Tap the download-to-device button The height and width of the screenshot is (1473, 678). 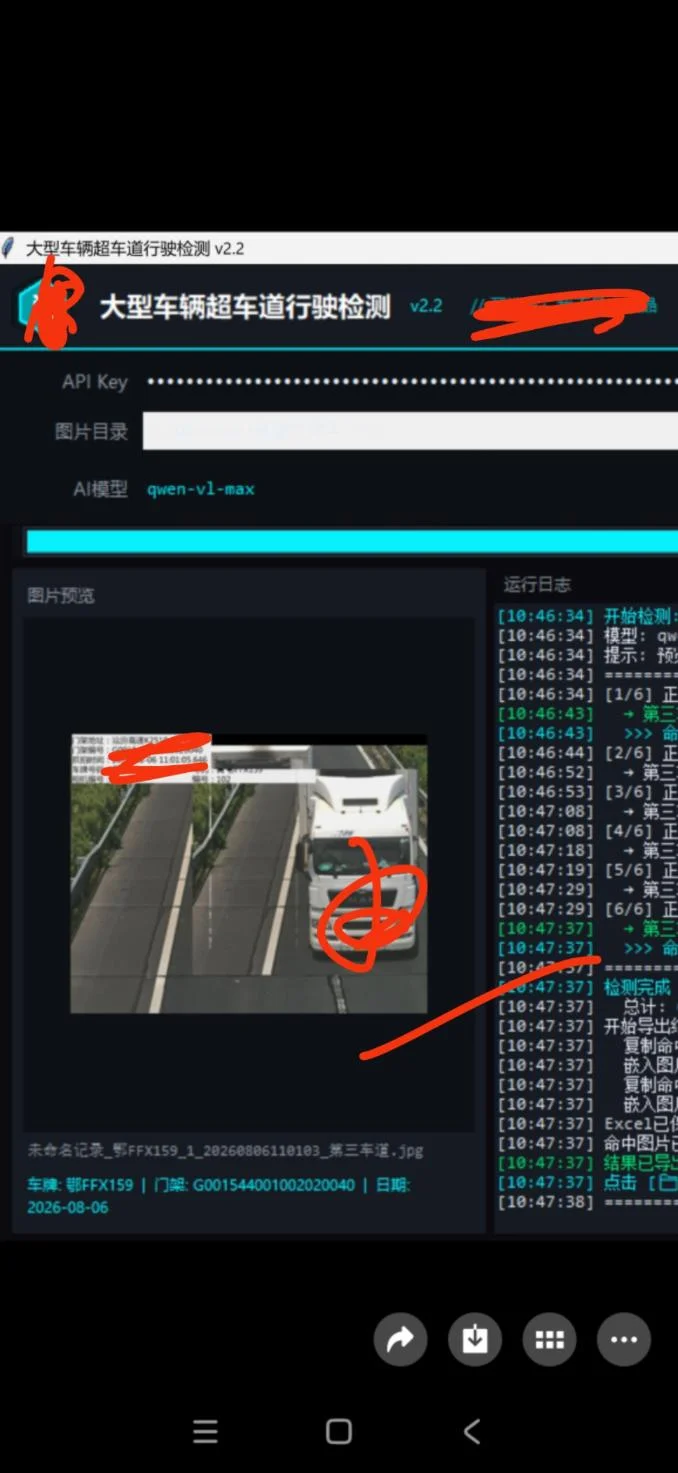click(x=475, y=1339)
